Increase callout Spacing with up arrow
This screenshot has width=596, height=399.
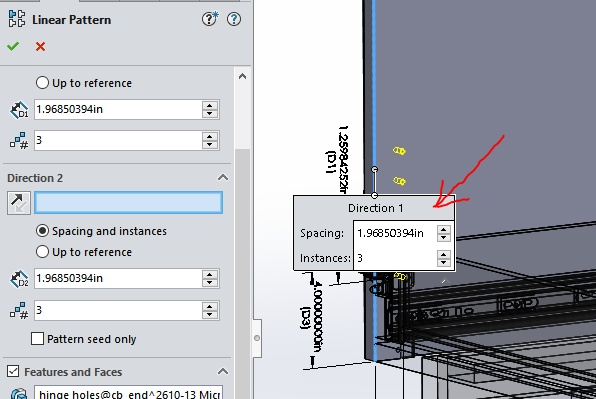point(444,229)
